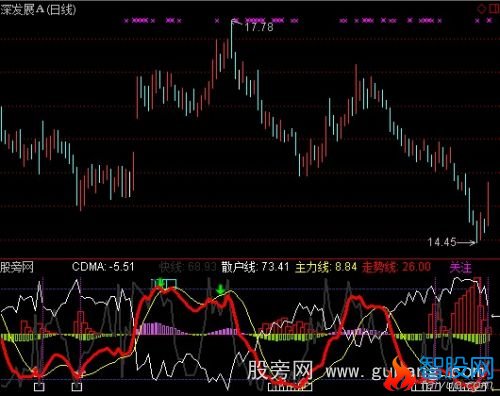Image resolution: width=500 pixels, height=396 pixels.
Task: Click the red square icon in top corner
Action: (494, 9)
